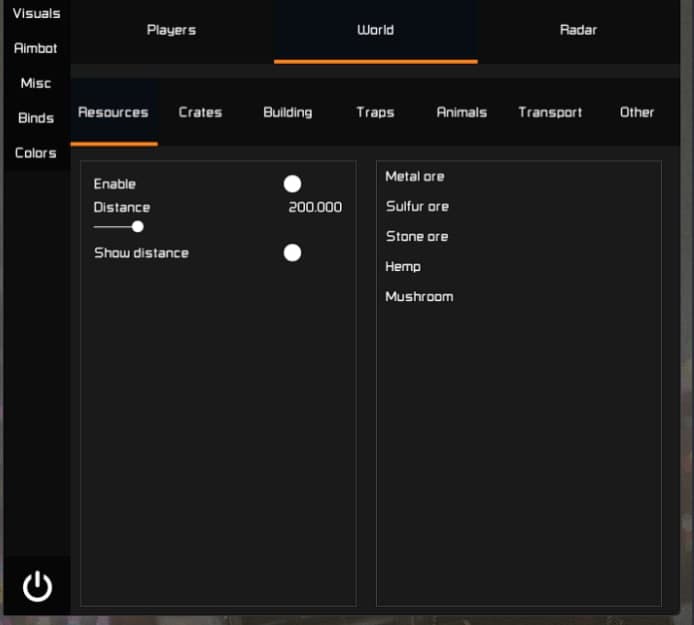Toggle the Show distance switch
694x625 pixels.
tap(292, 253)
